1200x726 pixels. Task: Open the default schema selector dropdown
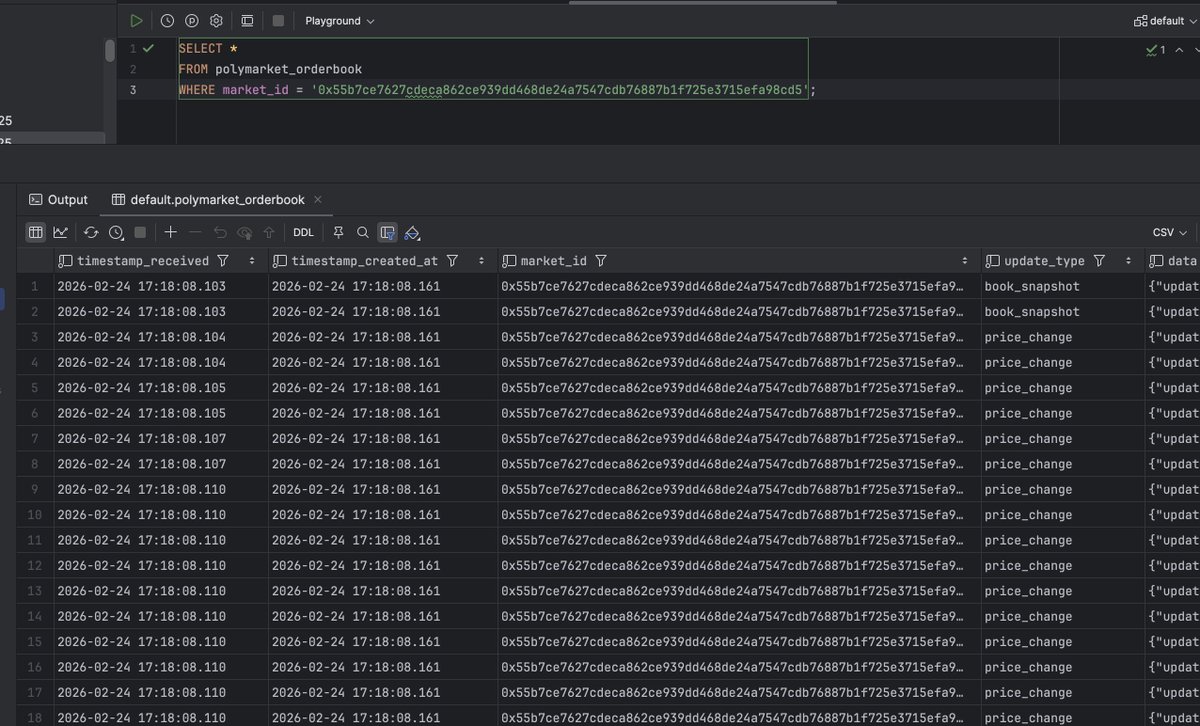pyautogui.click(x=1165, y=20)
